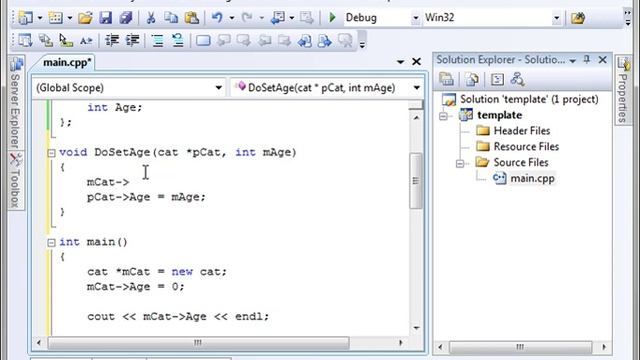Viewport: 640px width, 360px height.
Task: Close the Solution Explorer panel
Action: coord(602,60)
